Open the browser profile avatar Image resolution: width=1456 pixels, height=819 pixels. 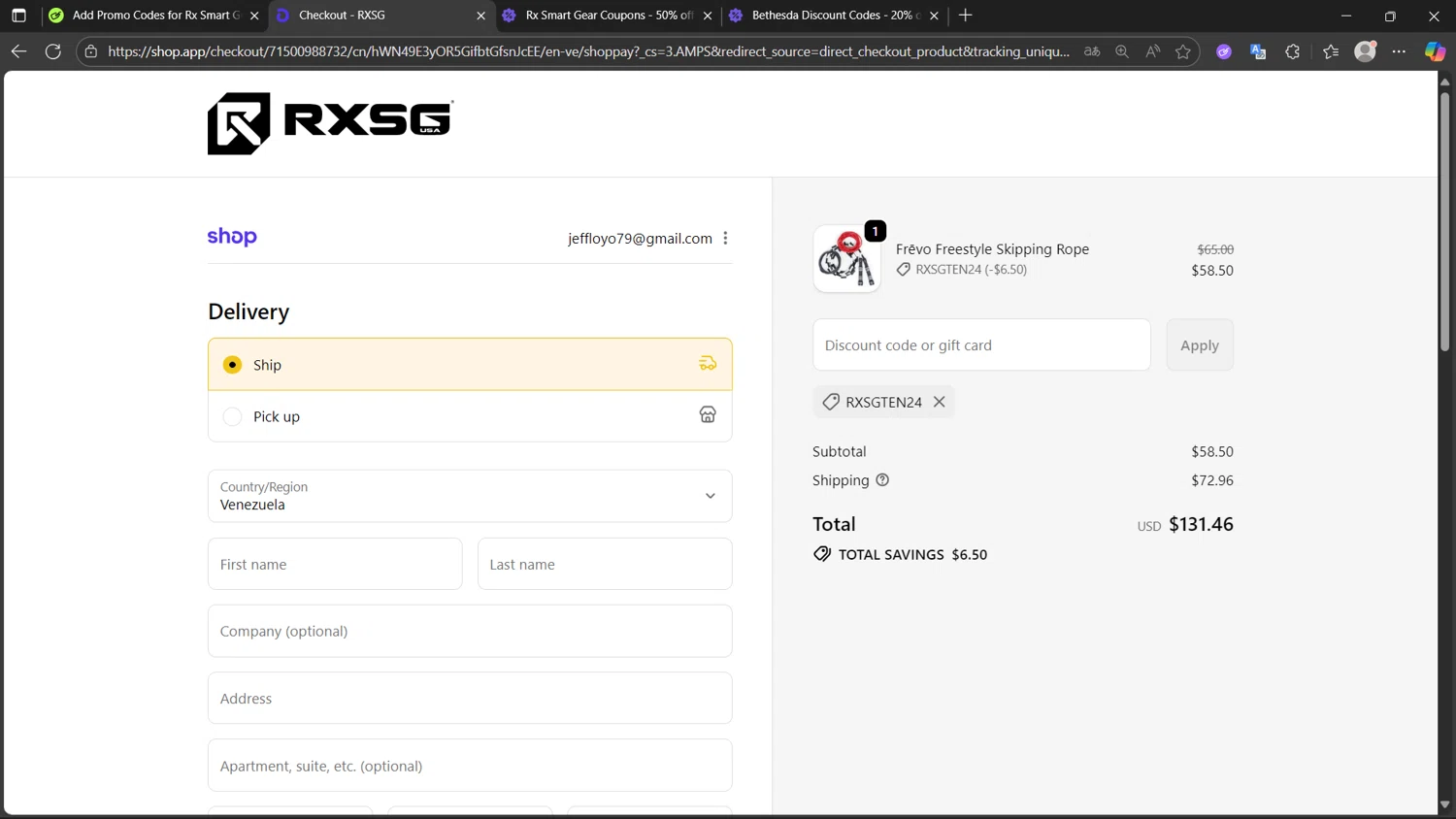coord(1366,51)
